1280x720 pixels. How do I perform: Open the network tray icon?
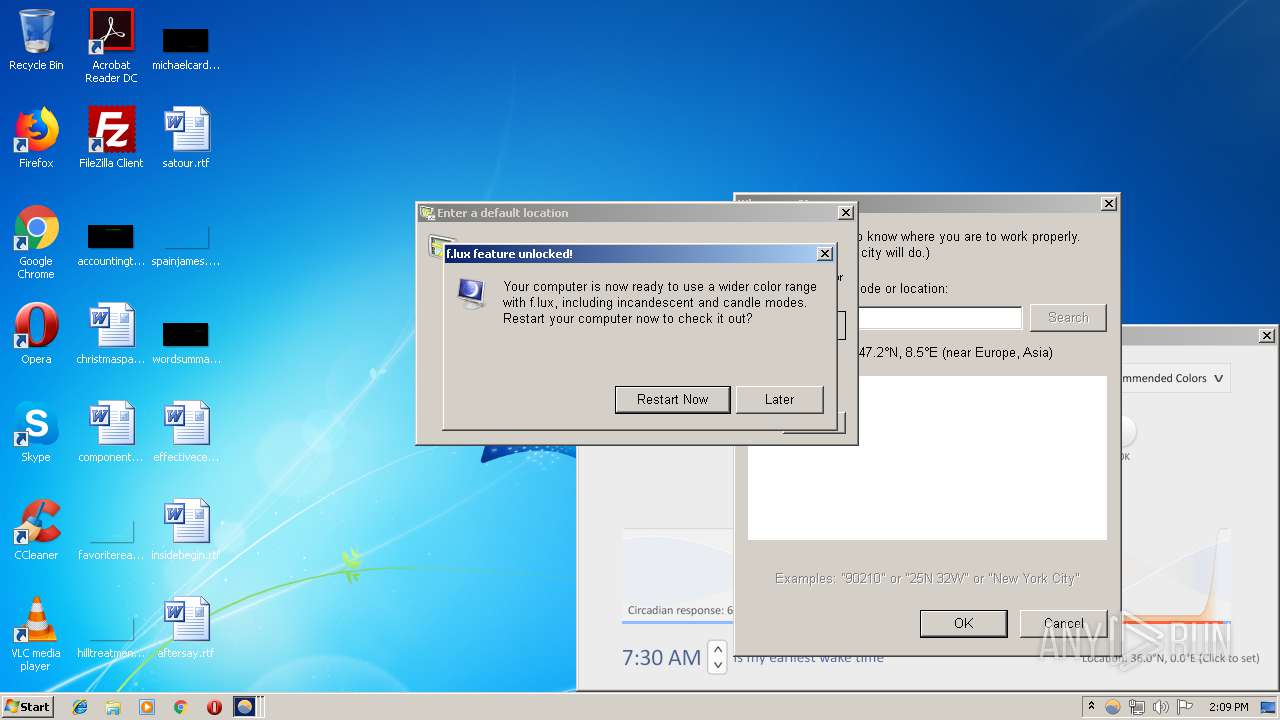[x=1137, y=707]
